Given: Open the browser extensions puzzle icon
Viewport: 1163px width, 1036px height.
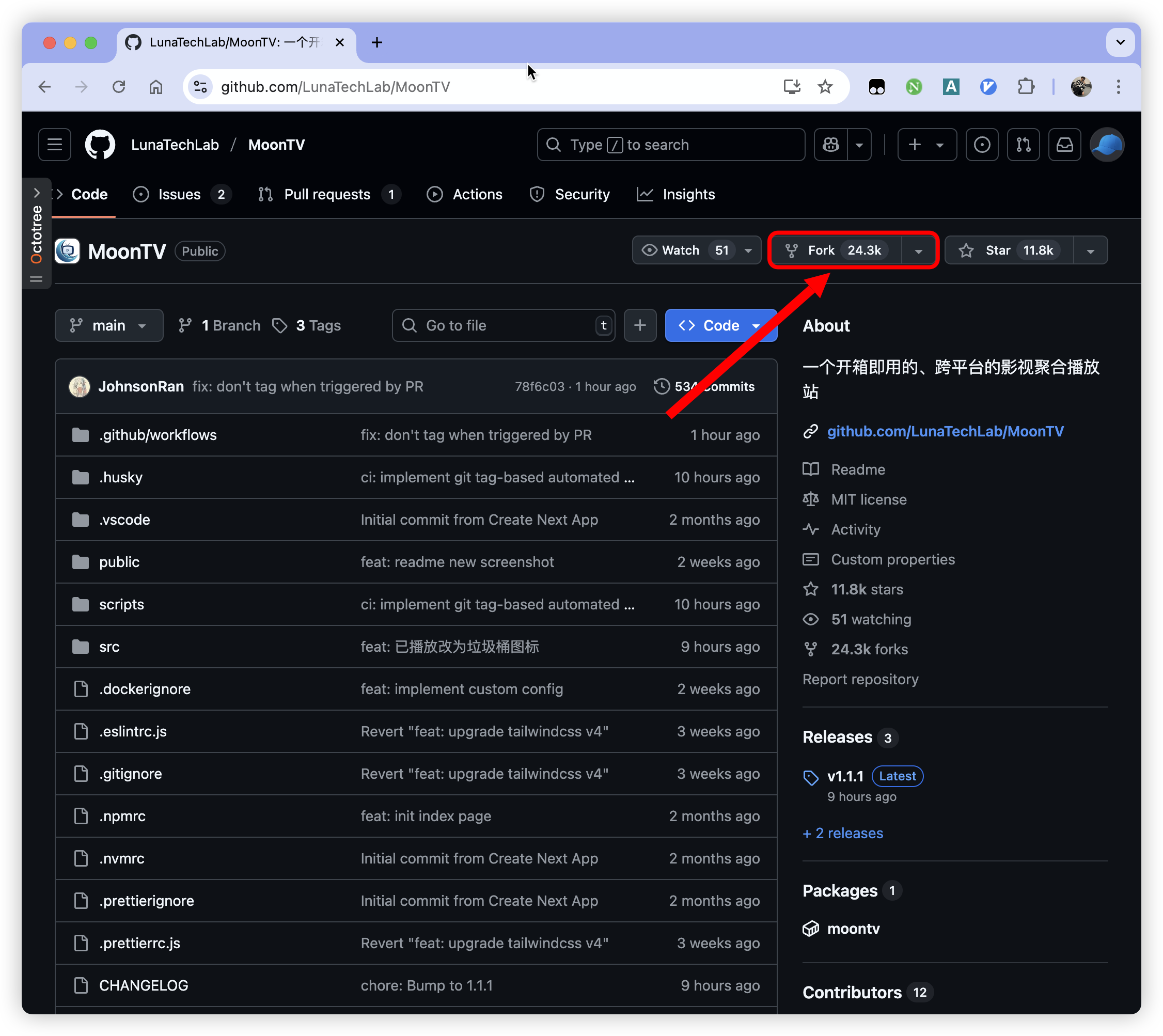Looking at the screenshot, I should coord(1025,87).
